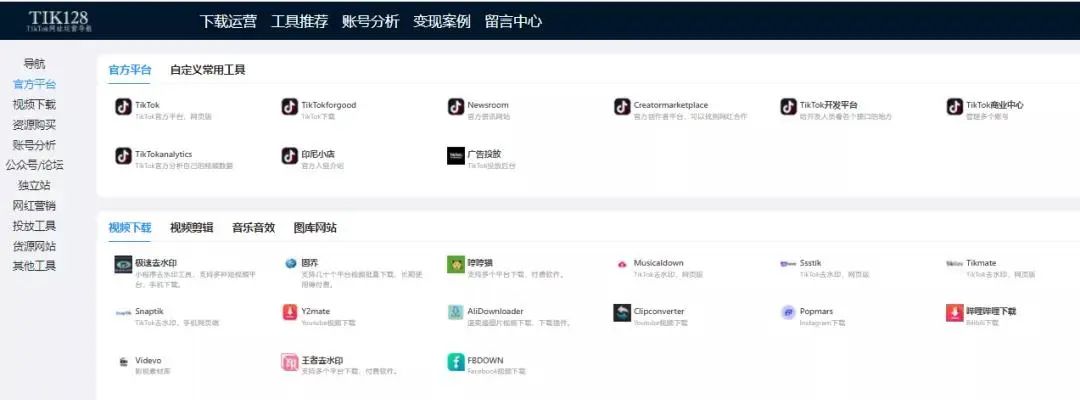Click the Y2mate red download icon
This screenshot has height=400, width=1080.
[x=289, y=313]
